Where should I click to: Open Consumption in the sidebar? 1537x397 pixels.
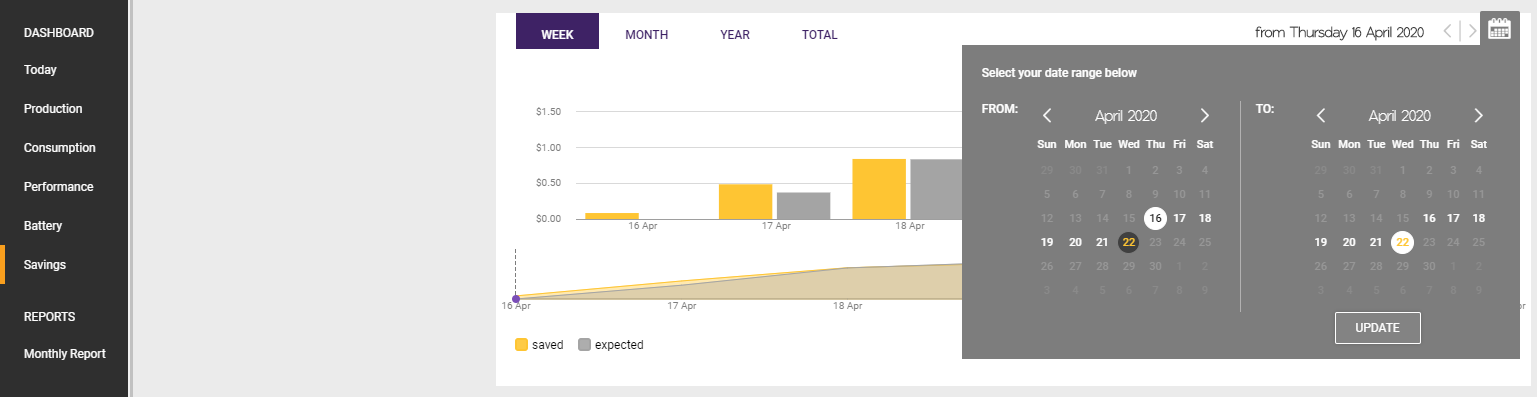point(60,148)
